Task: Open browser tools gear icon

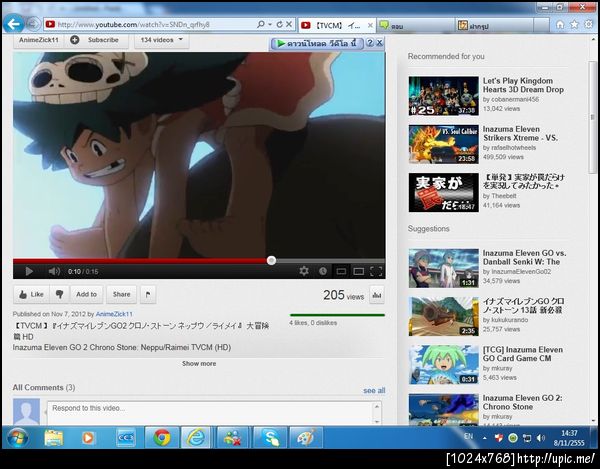Action: point(589,25)
